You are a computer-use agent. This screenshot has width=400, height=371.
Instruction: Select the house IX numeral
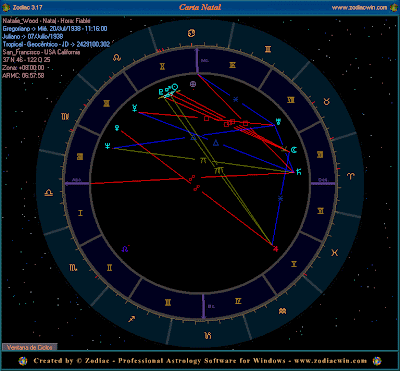(233, 65)
